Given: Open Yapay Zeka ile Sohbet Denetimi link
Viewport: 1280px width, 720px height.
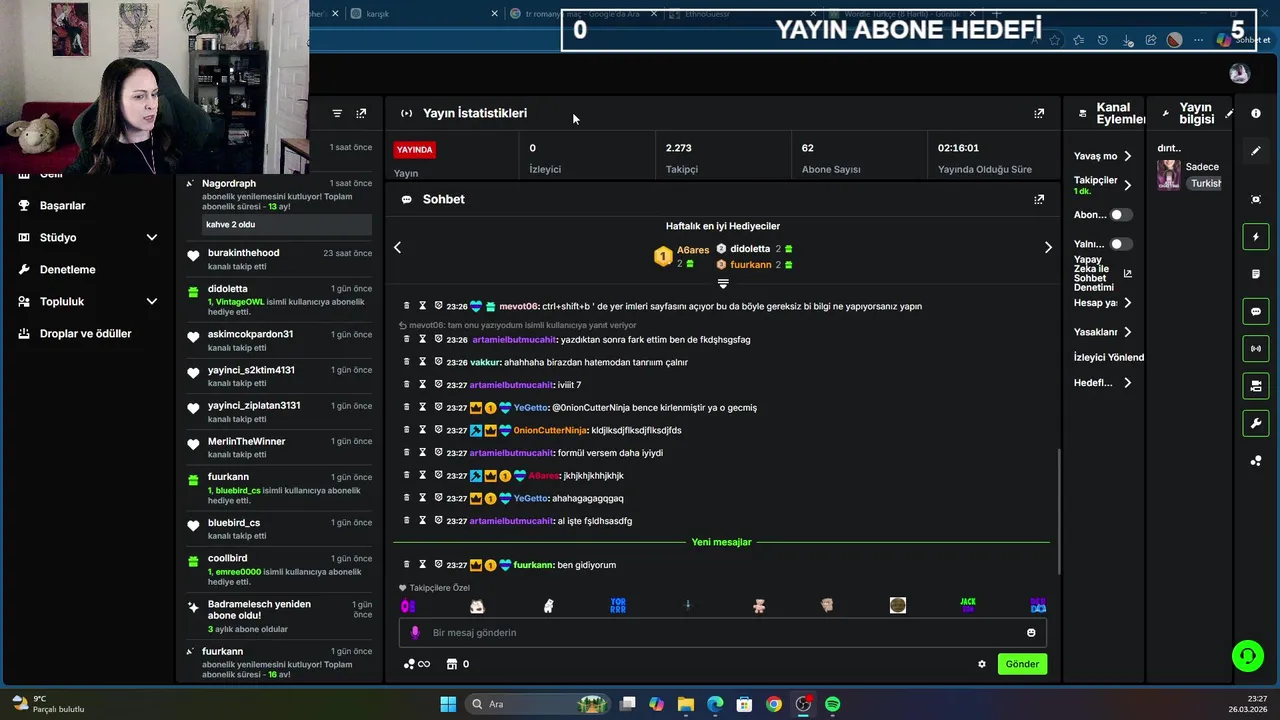Looking at the screenshot, I should (x=1103, y=273).
